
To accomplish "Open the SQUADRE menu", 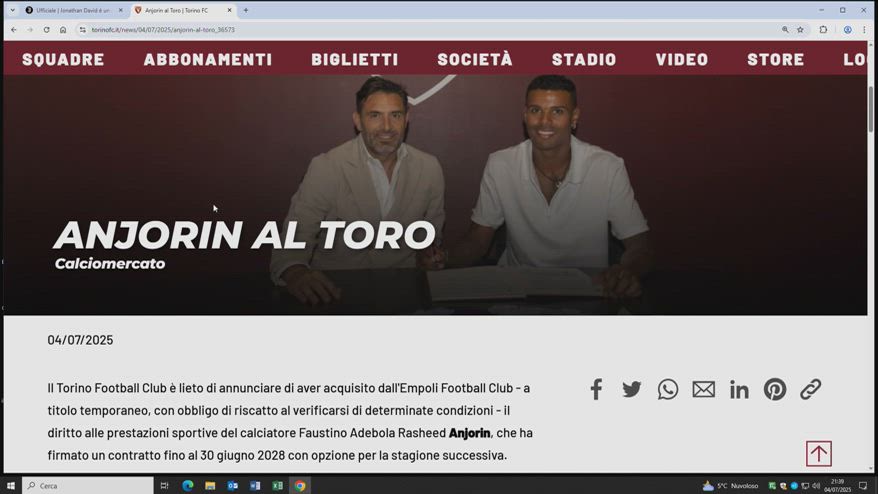I will click(x=63, y=59).
